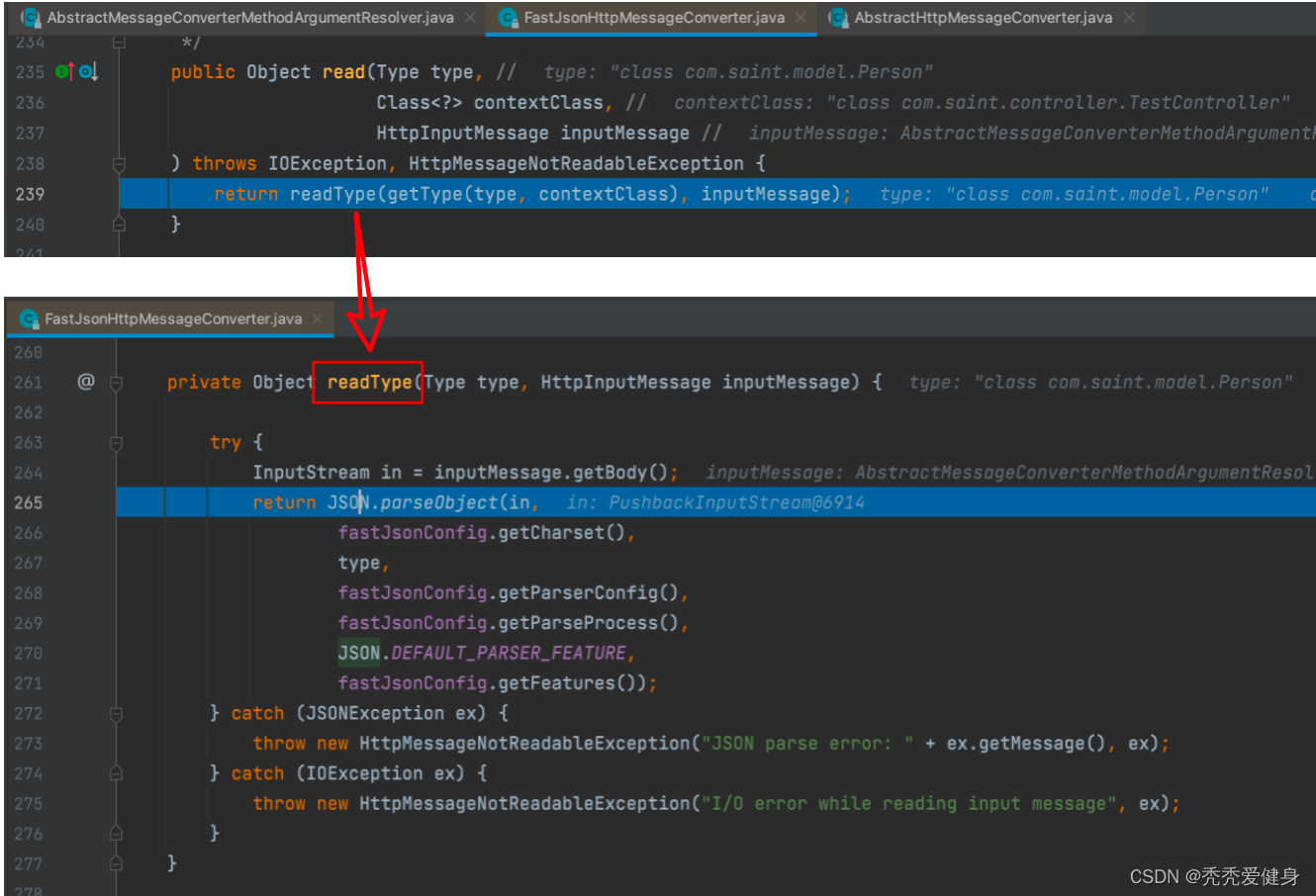Collapse the readType method fold at line 261
The height and width of the screenshot is (896, 1316).
point(116,382)
